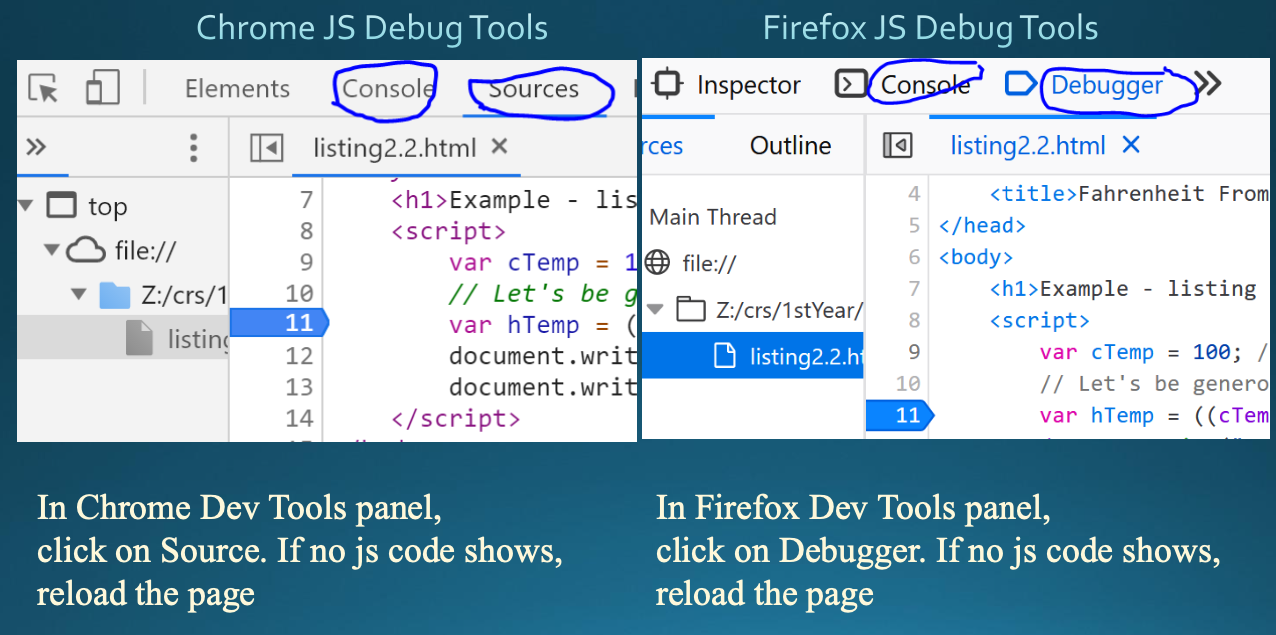This screenshot has height=635, width=1276.
Task: Click line number 6 in Firefox gutter
Action: click(914, 257)
